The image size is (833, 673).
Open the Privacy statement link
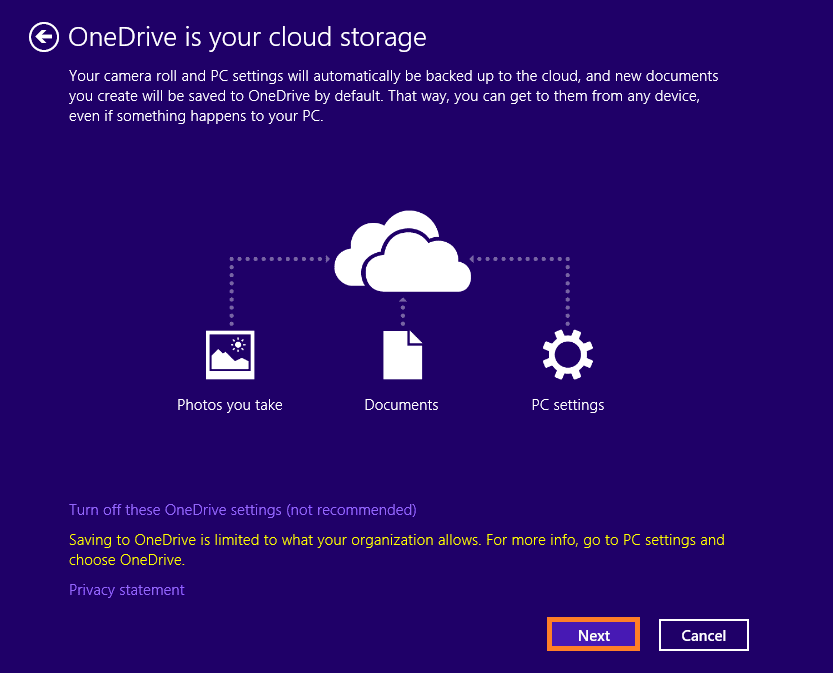tap(126, 590)
